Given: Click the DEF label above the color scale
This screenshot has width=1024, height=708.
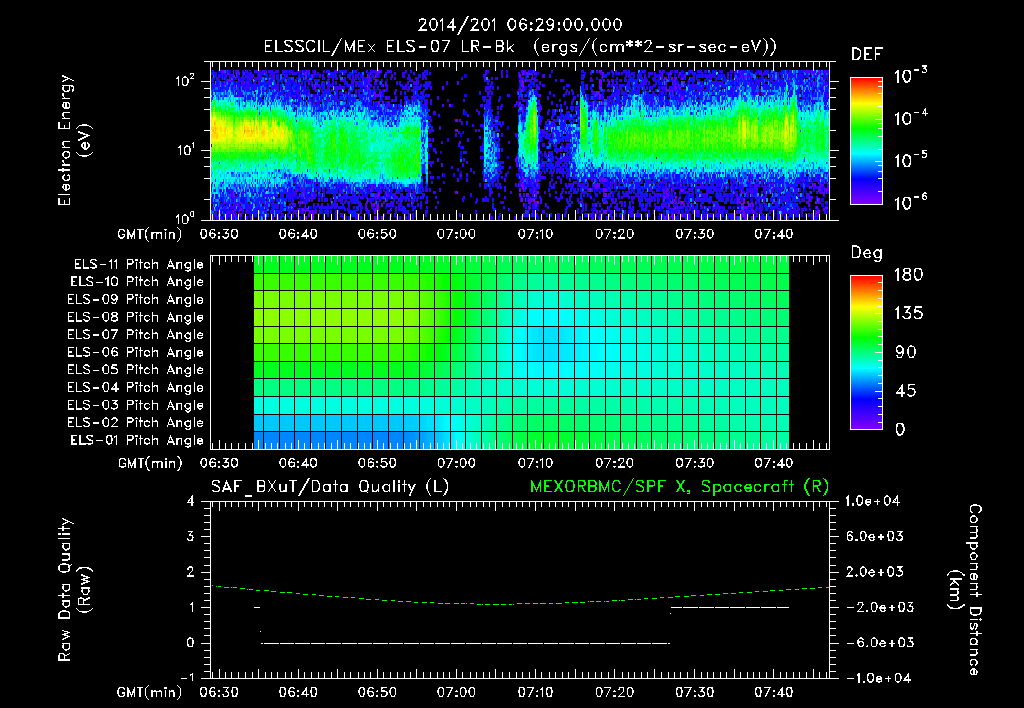Looking at the screenshot, I should pyautogui.click(x=867, y=55).
